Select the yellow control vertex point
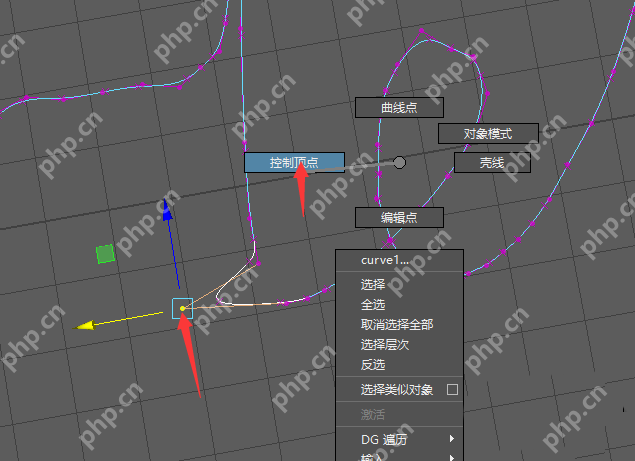 coord(182,309)
